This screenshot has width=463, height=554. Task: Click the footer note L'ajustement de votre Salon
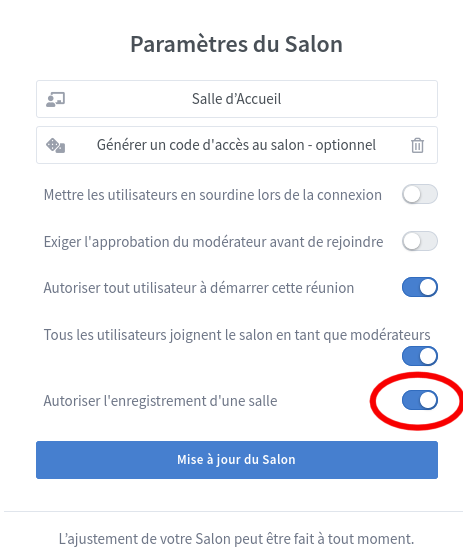pyautogui.click(x=236, y=539)
